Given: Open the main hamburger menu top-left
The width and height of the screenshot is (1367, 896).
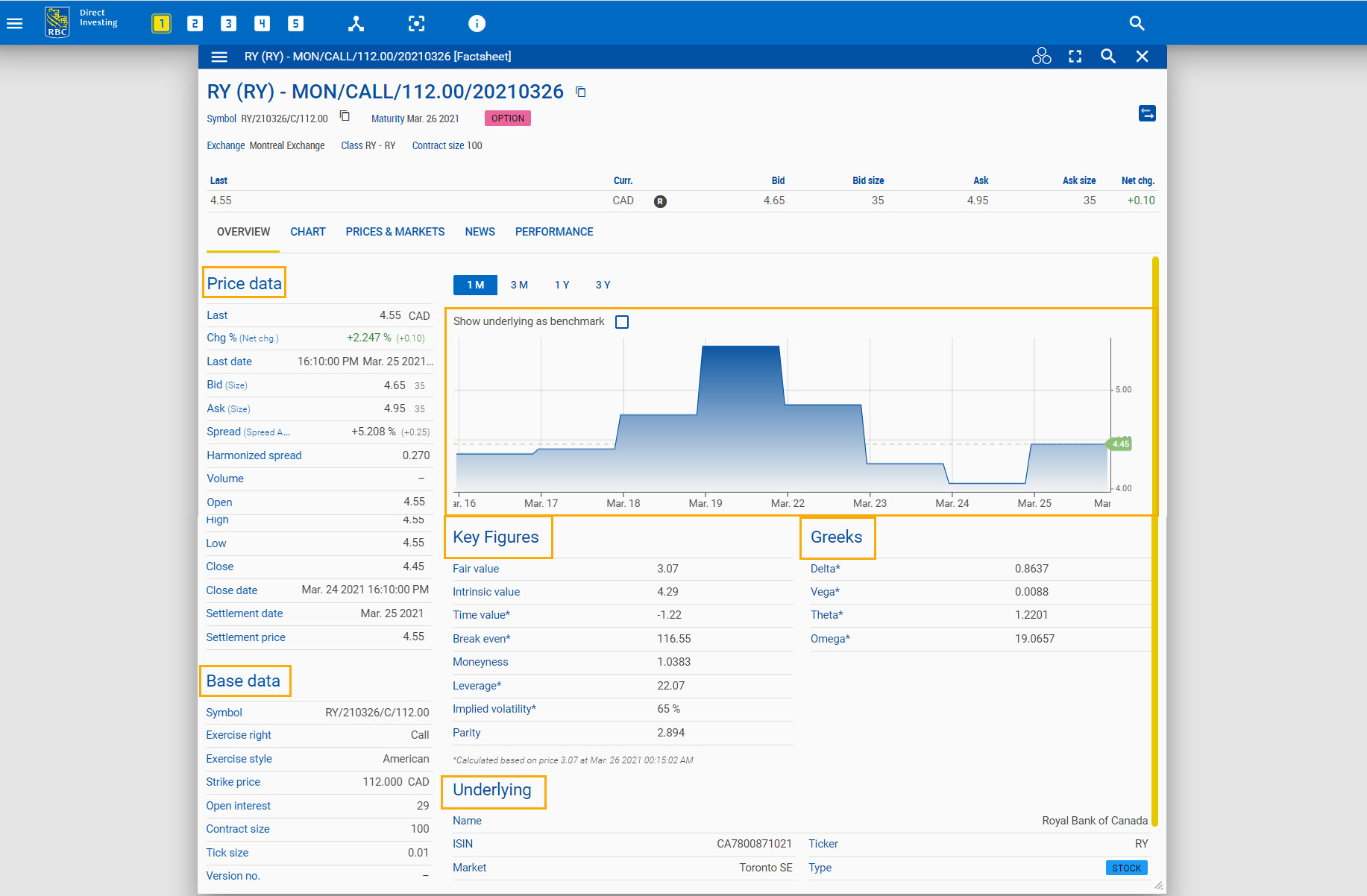Looking at the screenshot, I should [14, 23].
